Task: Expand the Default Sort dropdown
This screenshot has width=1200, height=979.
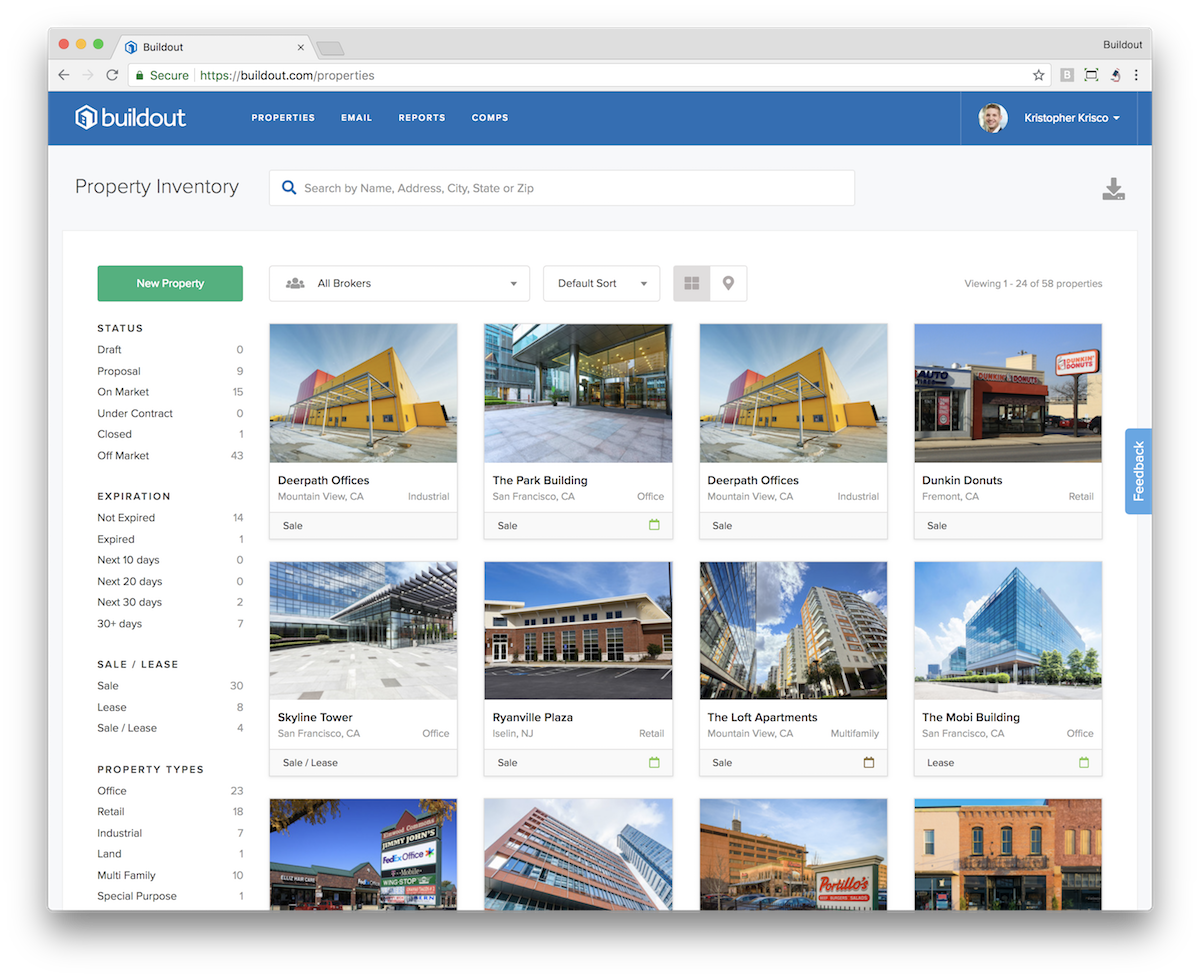Action: (601, 284)
